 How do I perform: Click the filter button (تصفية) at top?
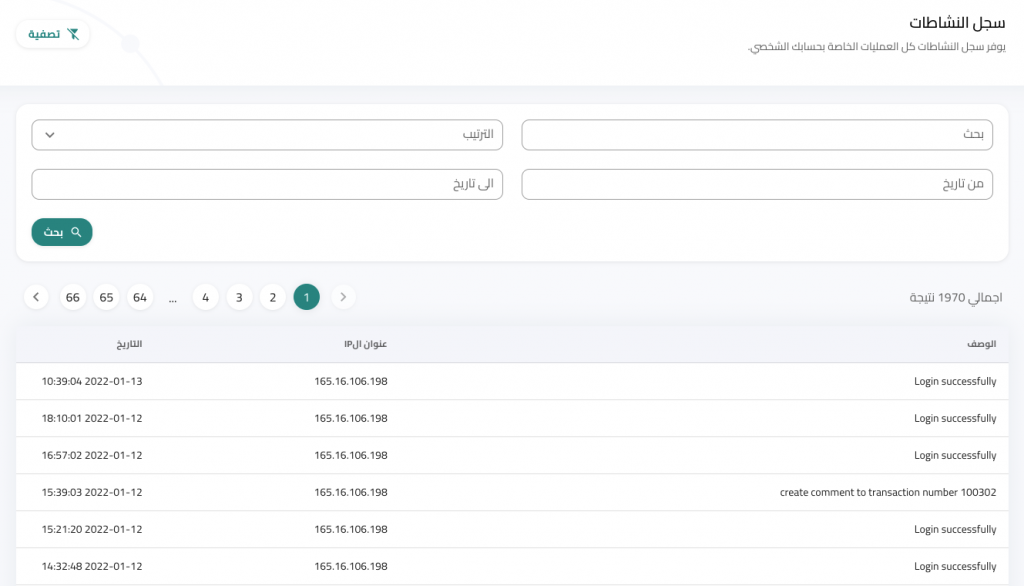coord(53,34)
